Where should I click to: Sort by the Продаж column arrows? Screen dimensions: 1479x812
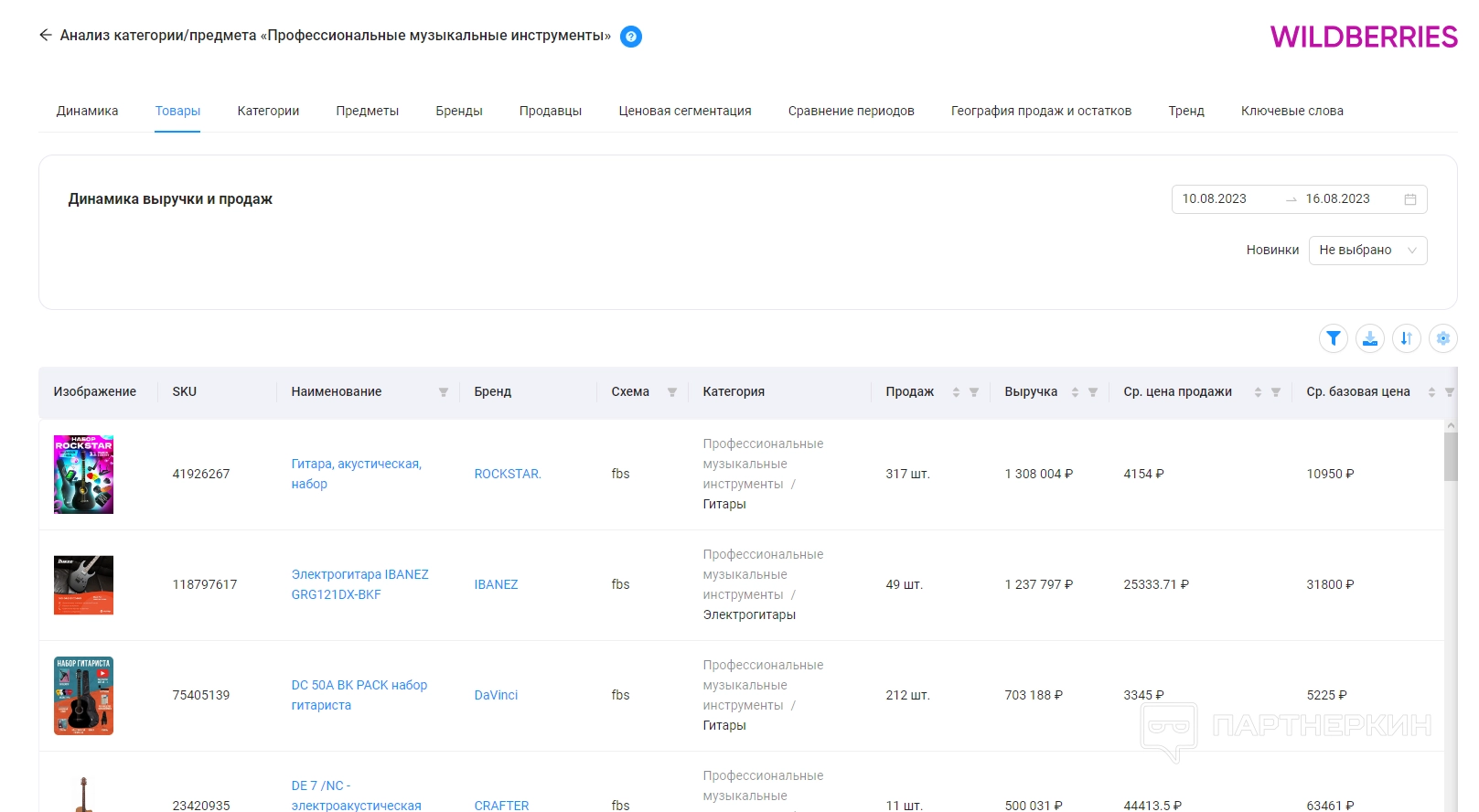coord(956,392)
